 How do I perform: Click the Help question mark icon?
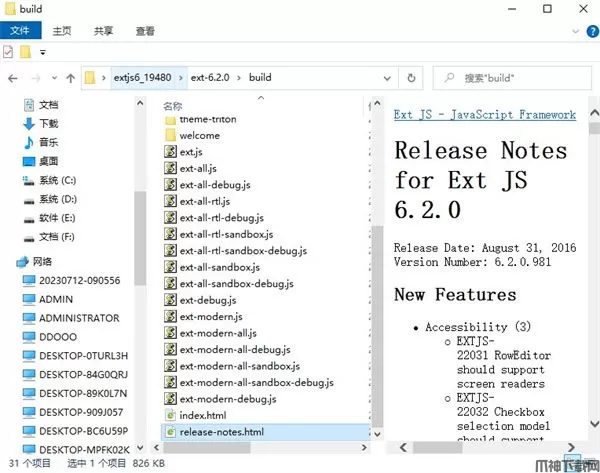point(593,31)
